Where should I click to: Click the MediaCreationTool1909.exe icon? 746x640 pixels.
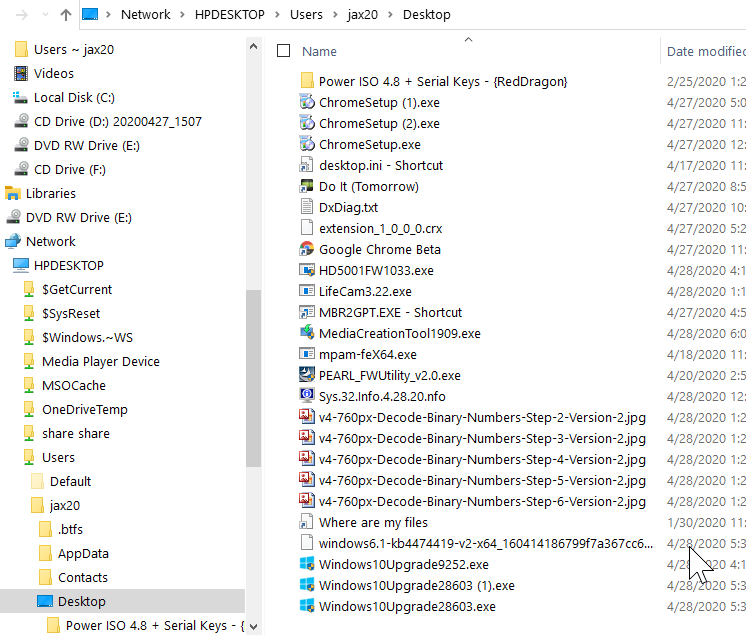point(307,333)
